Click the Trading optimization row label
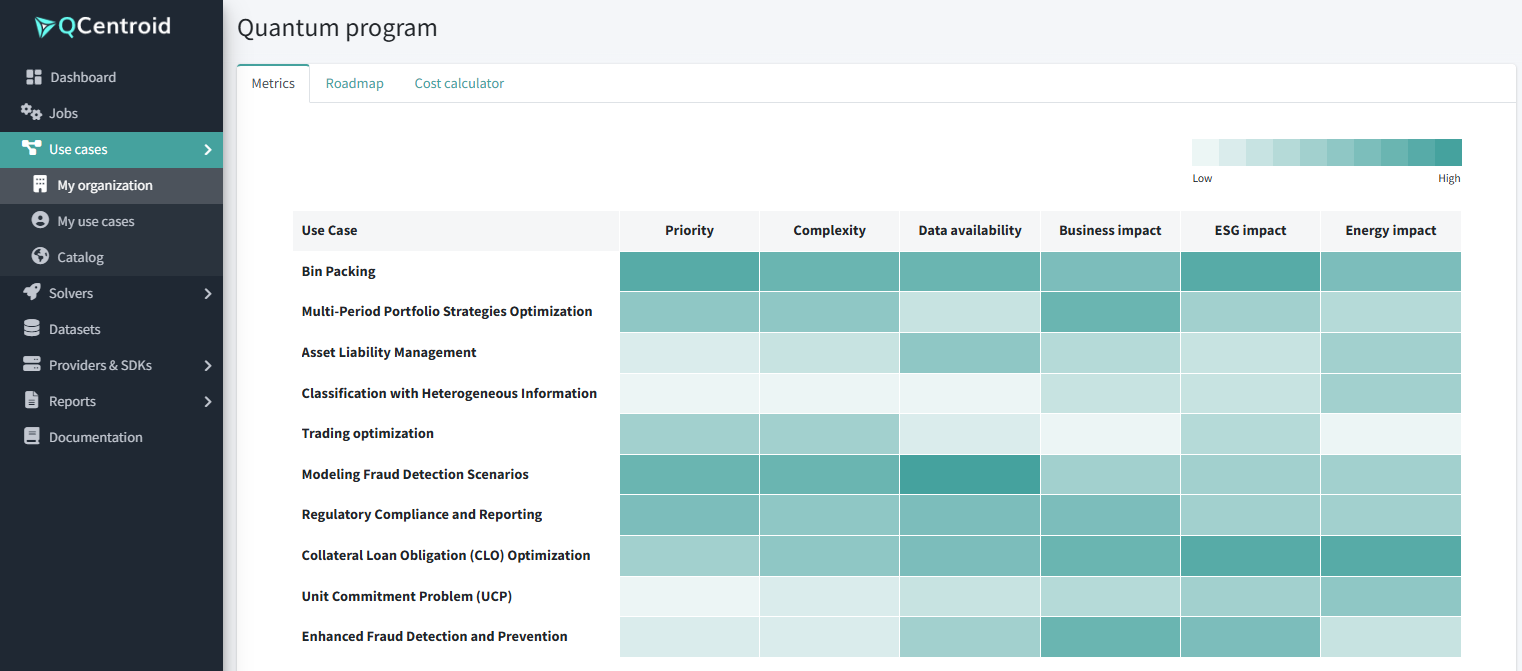 (368, 433)
